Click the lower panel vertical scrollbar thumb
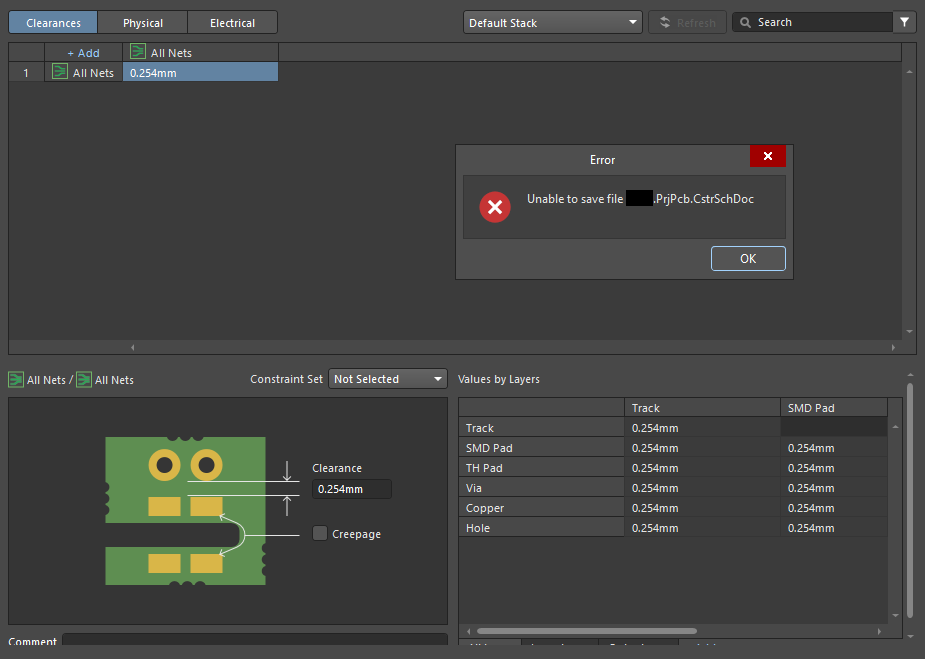This screenshot has height=659, width=925. [910, 500]
